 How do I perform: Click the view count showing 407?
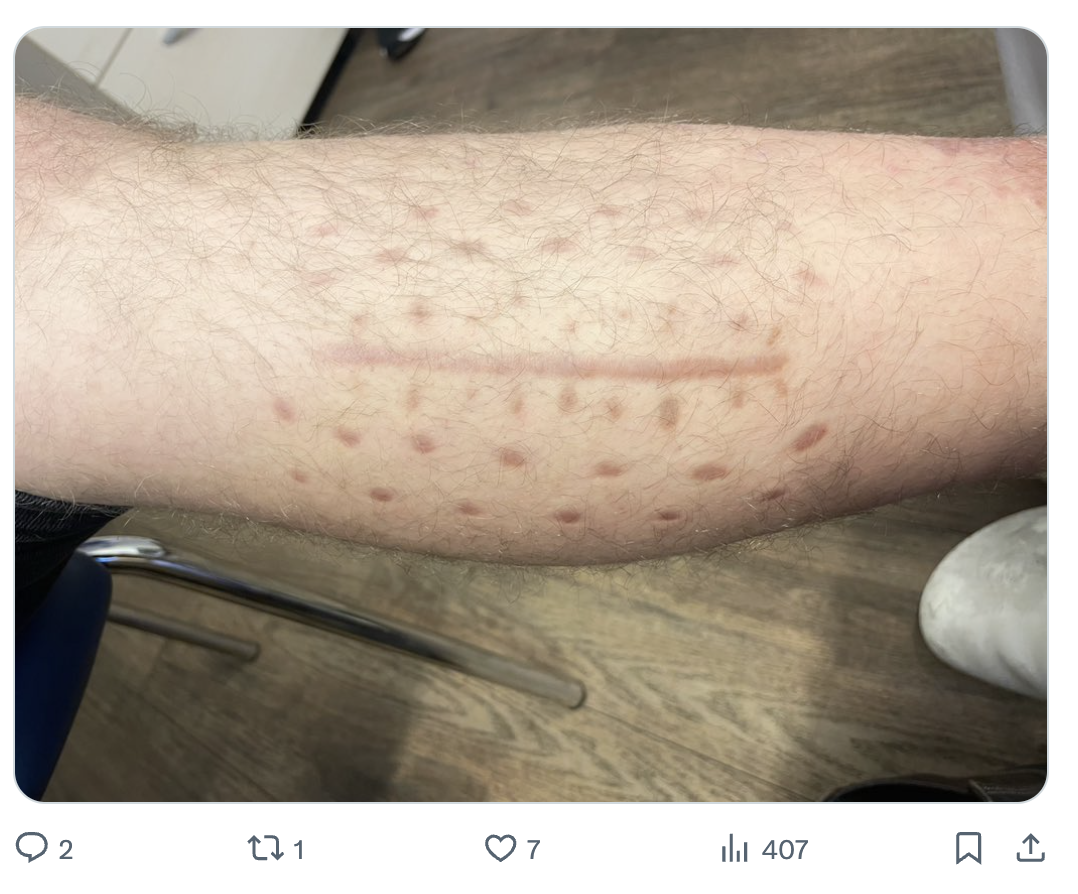(785, 850)
